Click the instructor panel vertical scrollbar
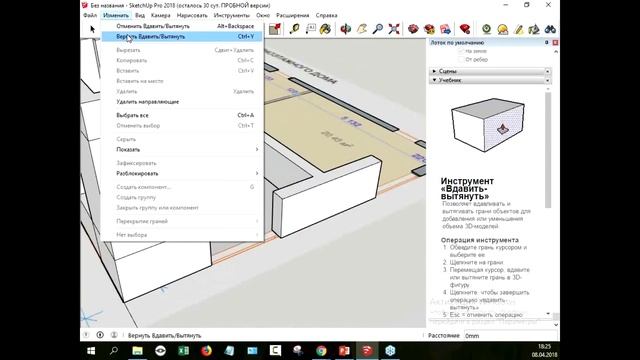Image resolution: width=640 pixels, height=360 pixels. pyautogui.click(x=548, y=150)
